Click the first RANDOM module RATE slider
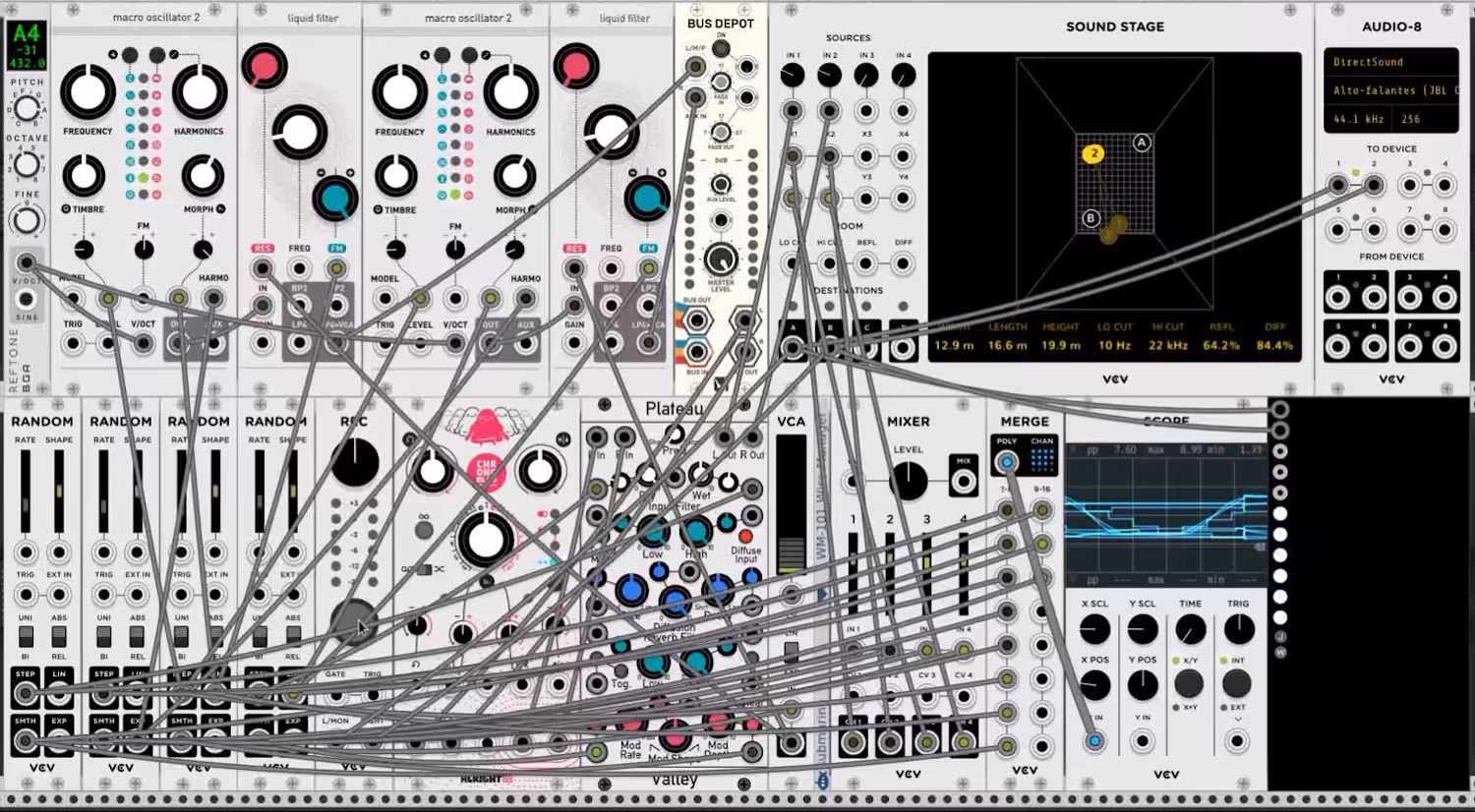 click(x=26, y=492)
